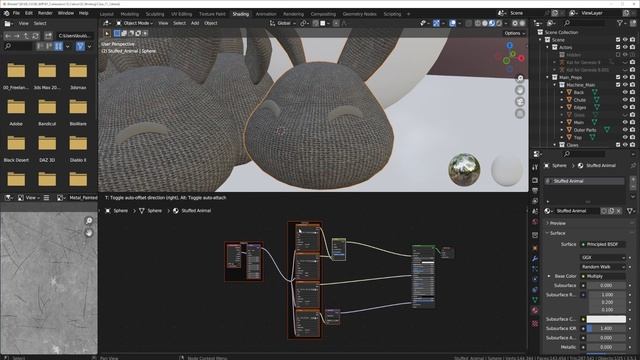Viewport: 640px width, 360px height.
Task: Toggle Scene collection exclude checkbox
Action: (x=618, y=40)
